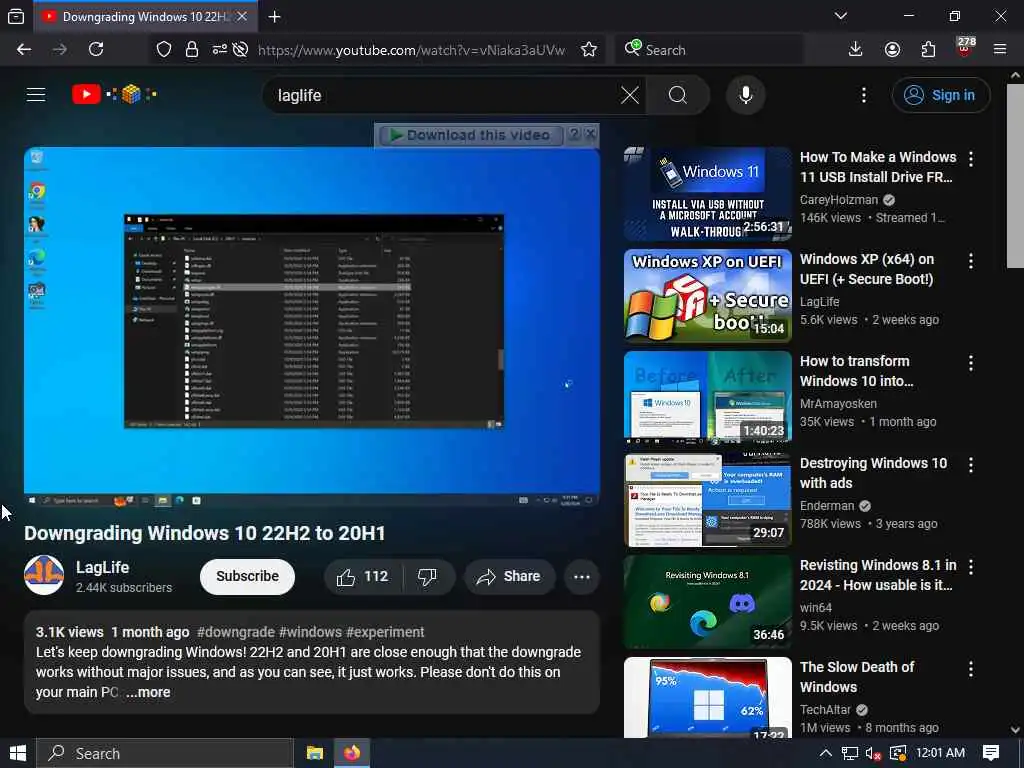Open new browser tab
The height and width of the screenshot is (768, 1024).
[275, 17]
